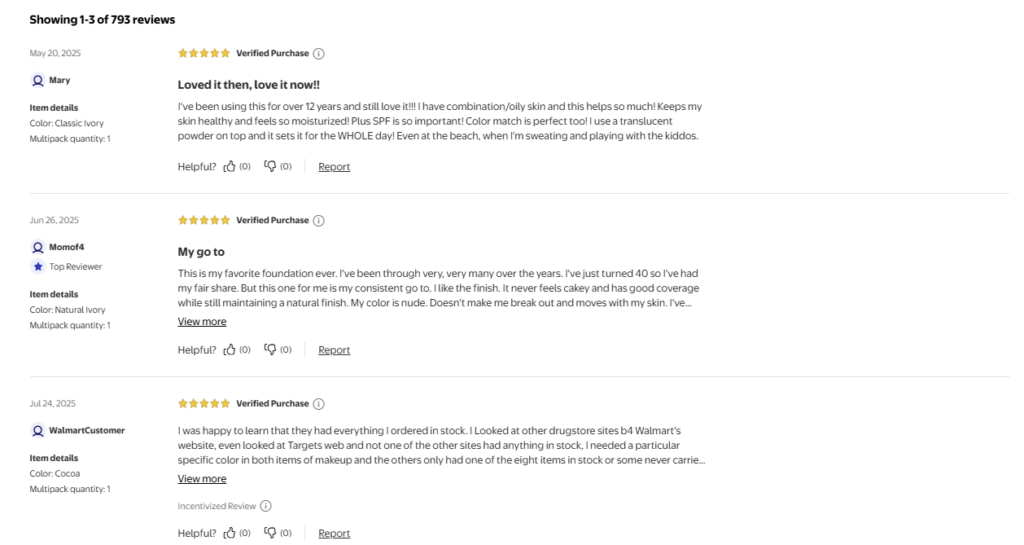Click thumbs up on Mary's review
The width and height of the screenshot is (1024, 545).
pyautogui.click(x=230, y=167)
